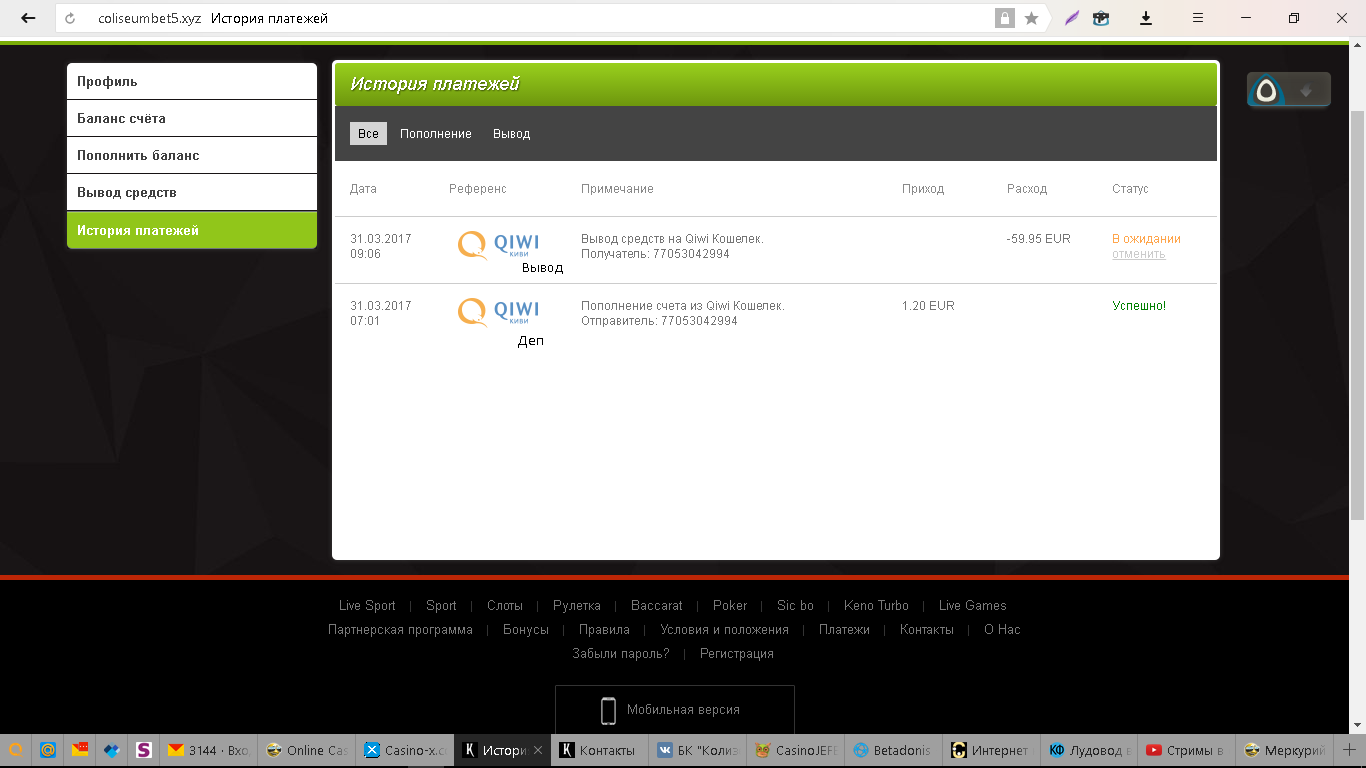Click the QIWI logo in withdrawal row

498,246
